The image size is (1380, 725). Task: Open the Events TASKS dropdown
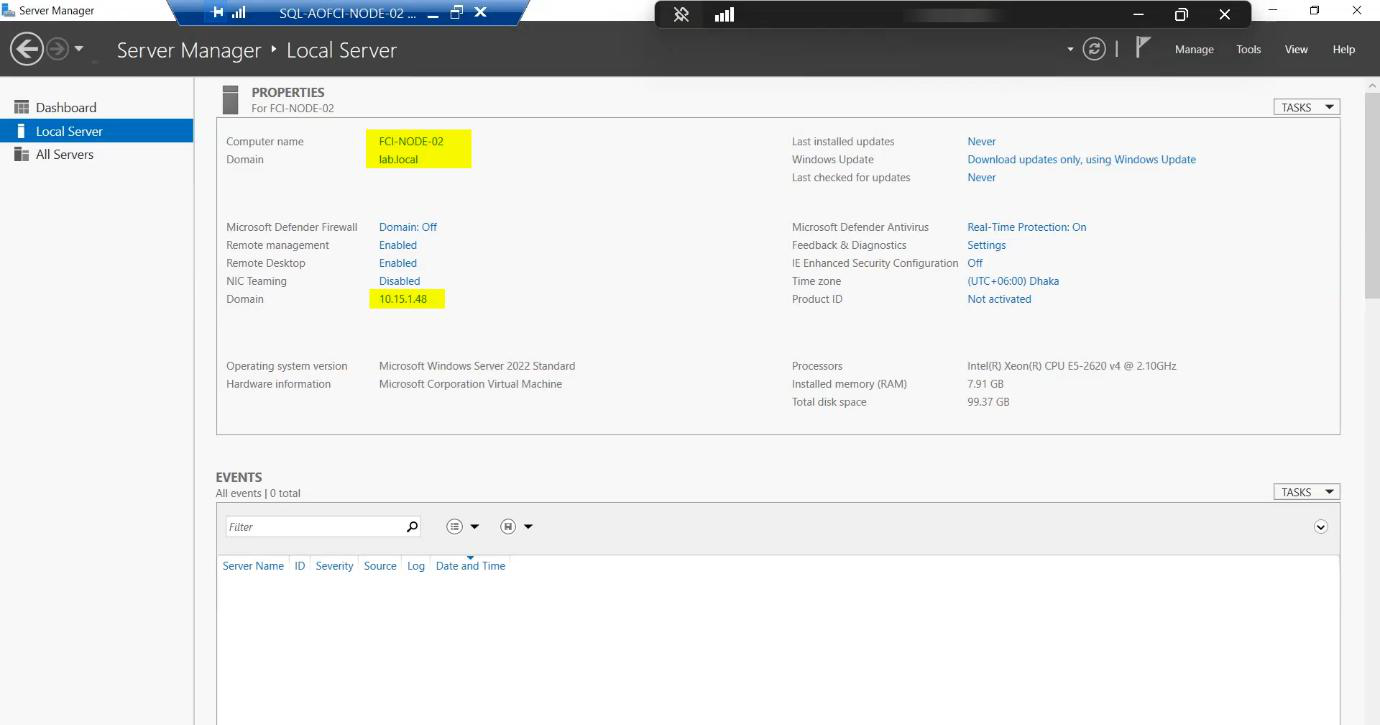tap(1306, 492)
